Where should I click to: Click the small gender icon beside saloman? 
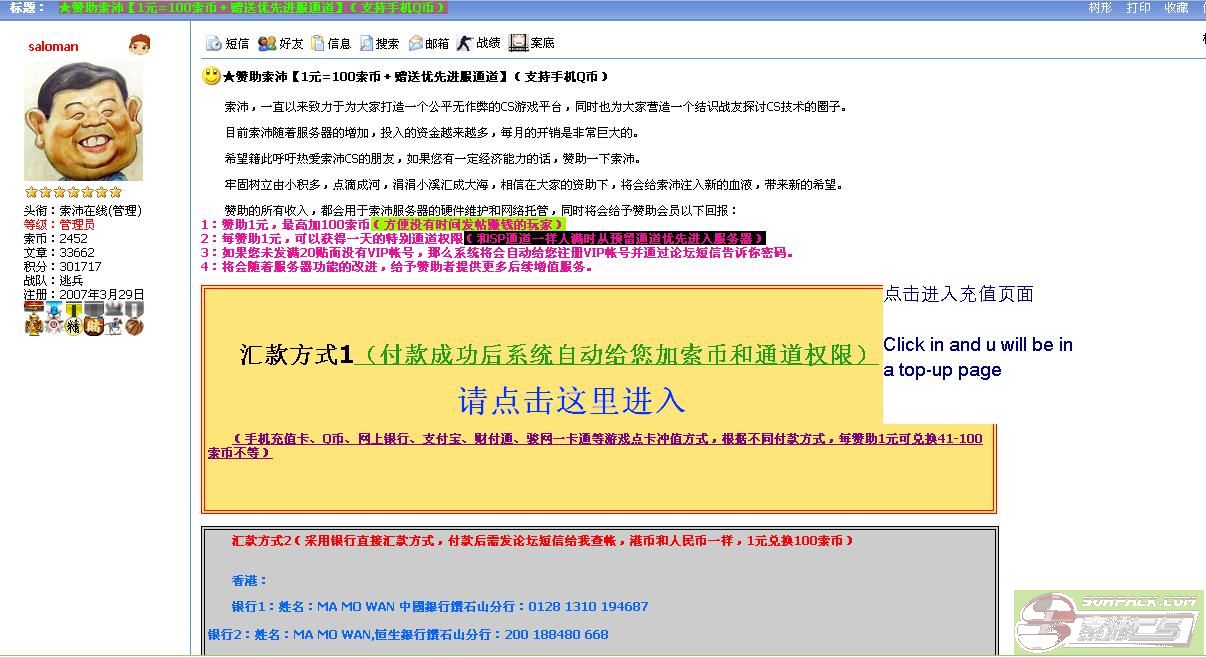tap(139, 45)
